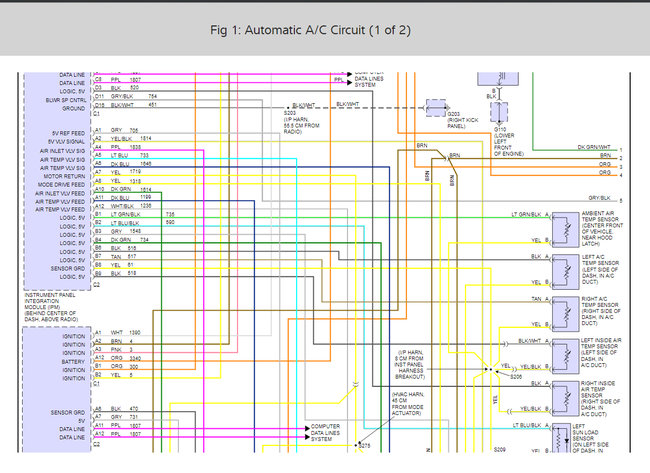
Task: Click the Left A/C Temp Sensor caption
Action: (600, 269)
